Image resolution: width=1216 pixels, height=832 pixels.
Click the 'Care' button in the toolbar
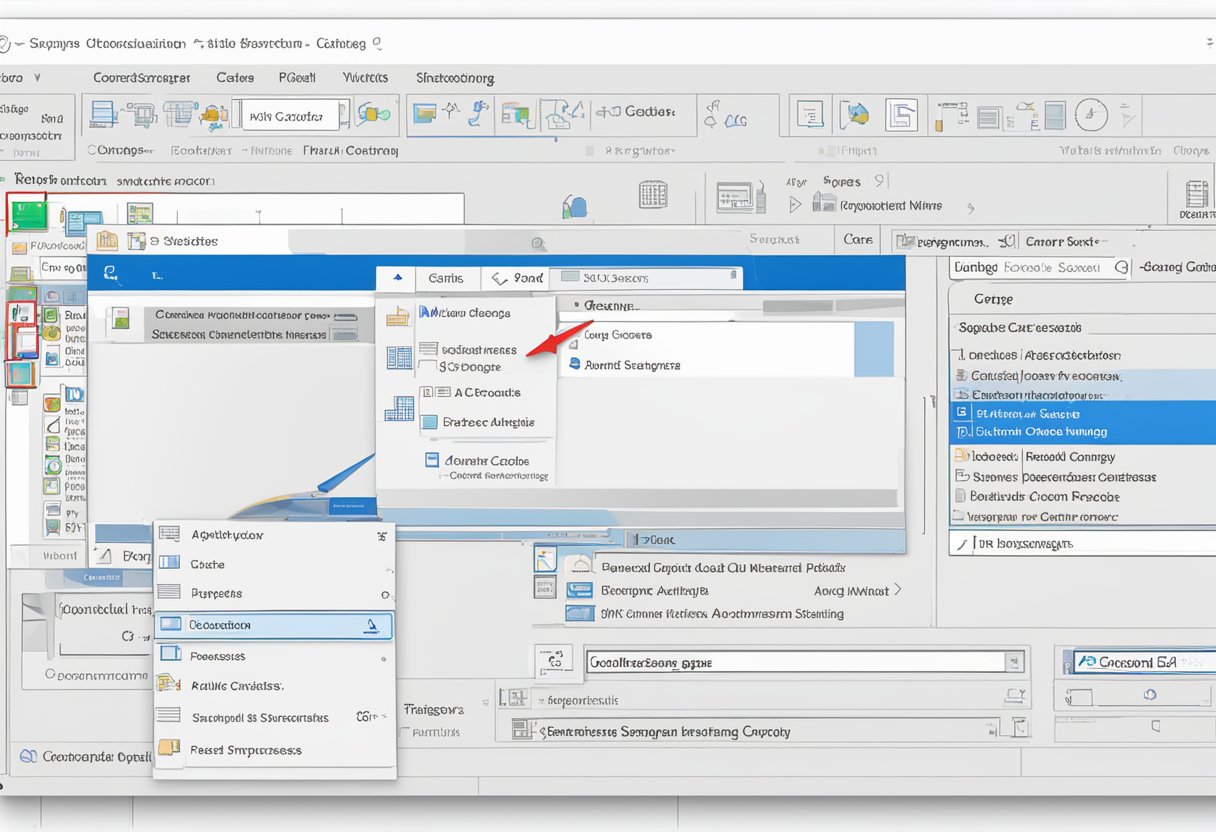(857, 240)
